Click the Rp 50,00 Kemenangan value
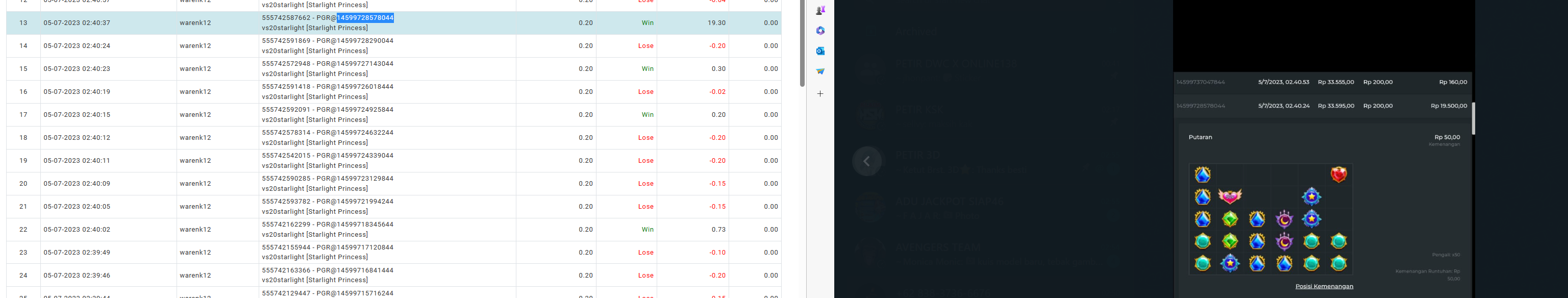The image size is (1568, 298). click(1447, 137)
